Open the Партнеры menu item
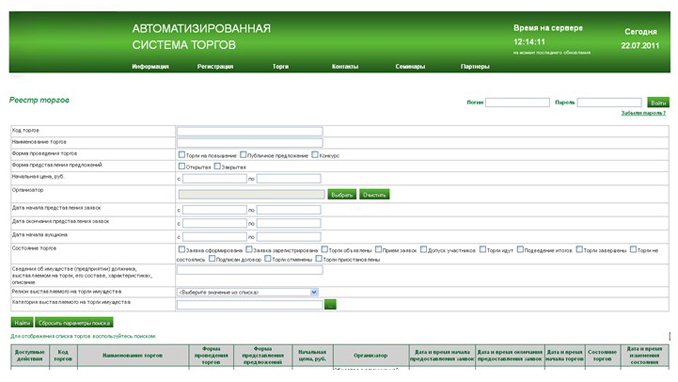The width and height of the screenshot is (678, 382). pyautogui.click(x=475, y=67)
